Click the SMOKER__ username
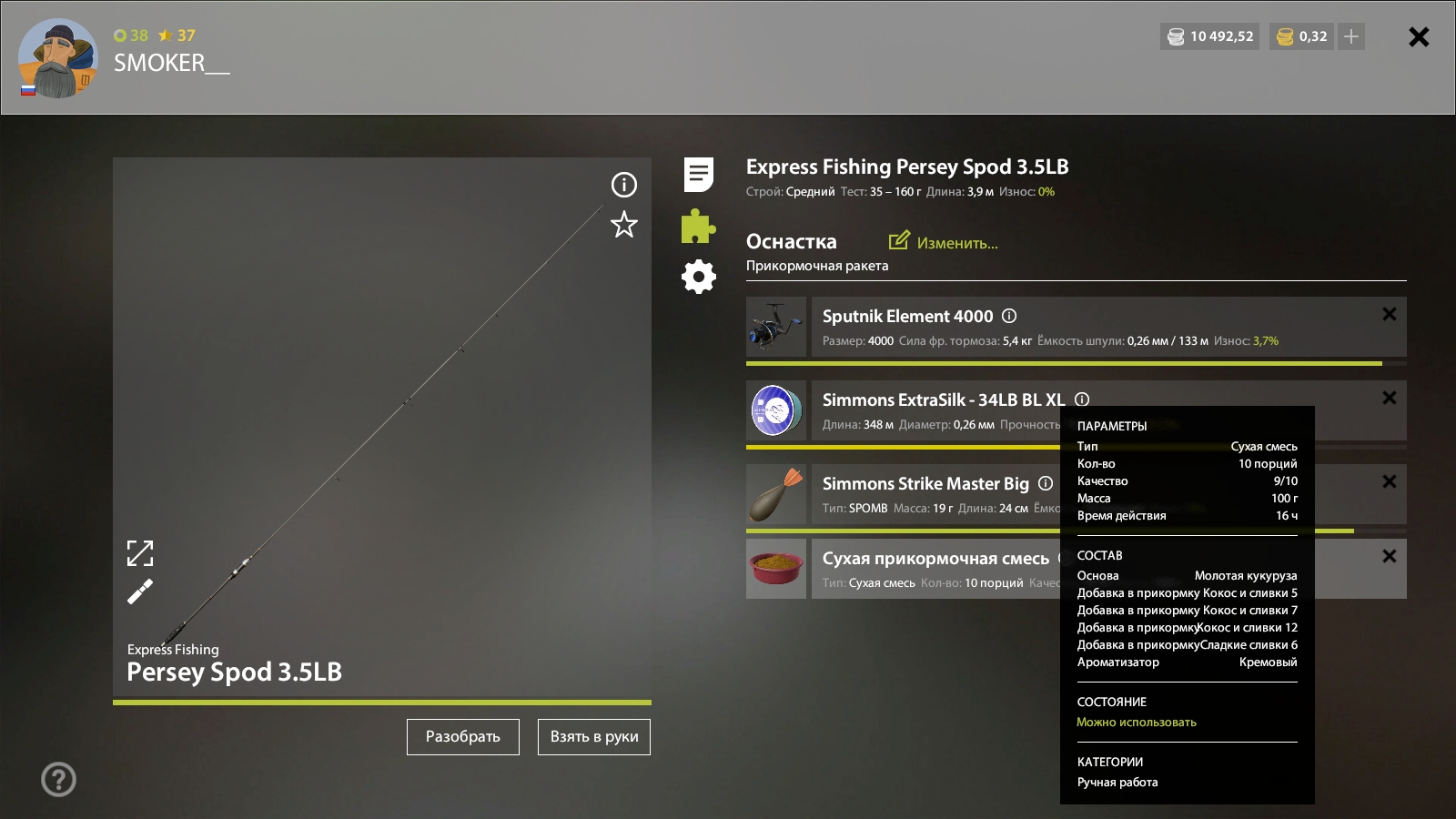This screenshot has width=1456, height=819. (x=172, y=63)
